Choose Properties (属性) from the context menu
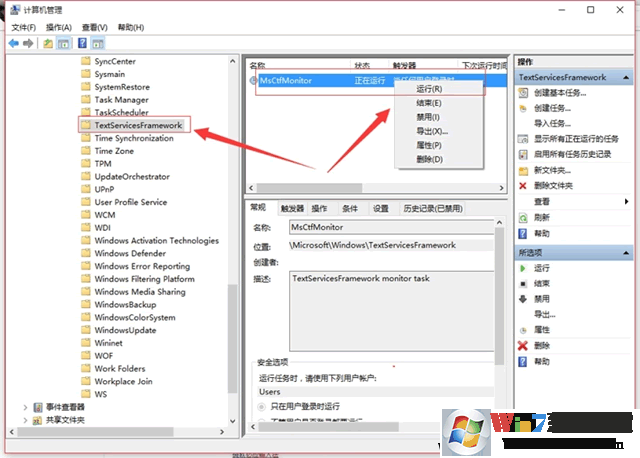The height and width of the screenshot is (458, 640). click(x=439, y=145)
